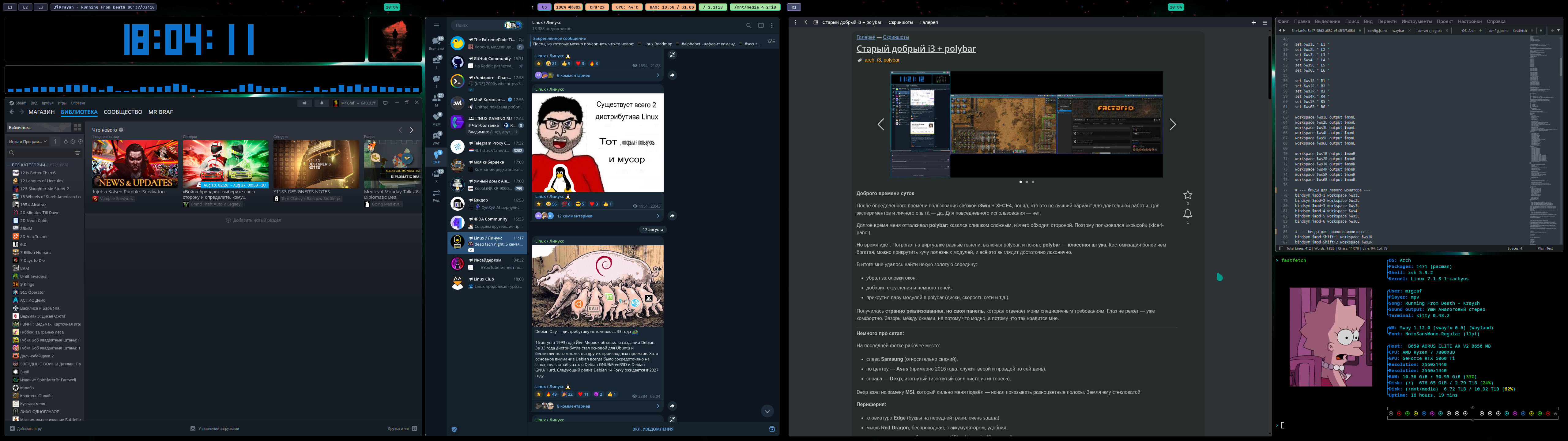Open Steam Big Picture monitor icon

coord(385,103)
